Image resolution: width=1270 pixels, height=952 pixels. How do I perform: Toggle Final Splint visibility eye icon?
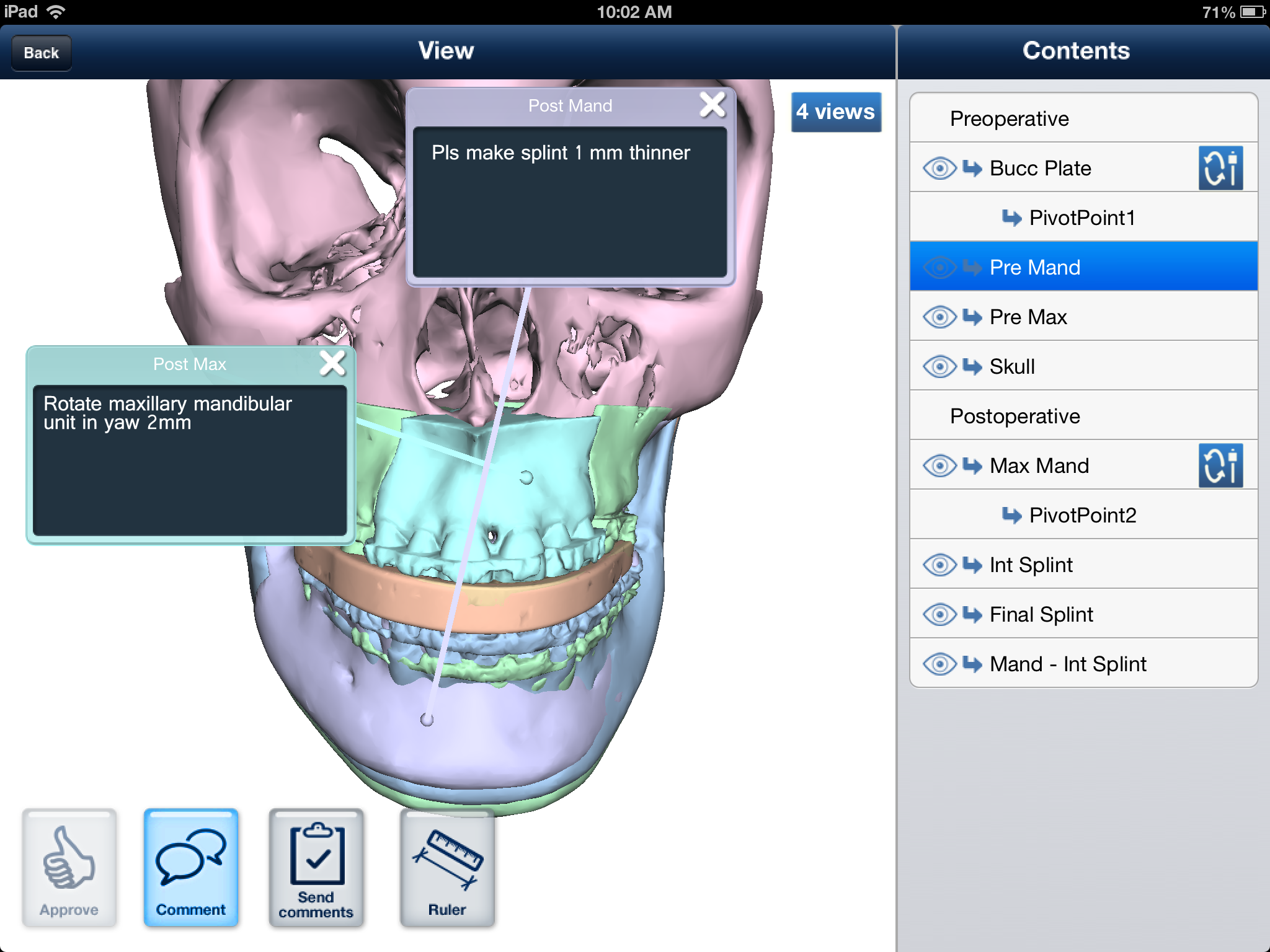(x=939, y=614)
